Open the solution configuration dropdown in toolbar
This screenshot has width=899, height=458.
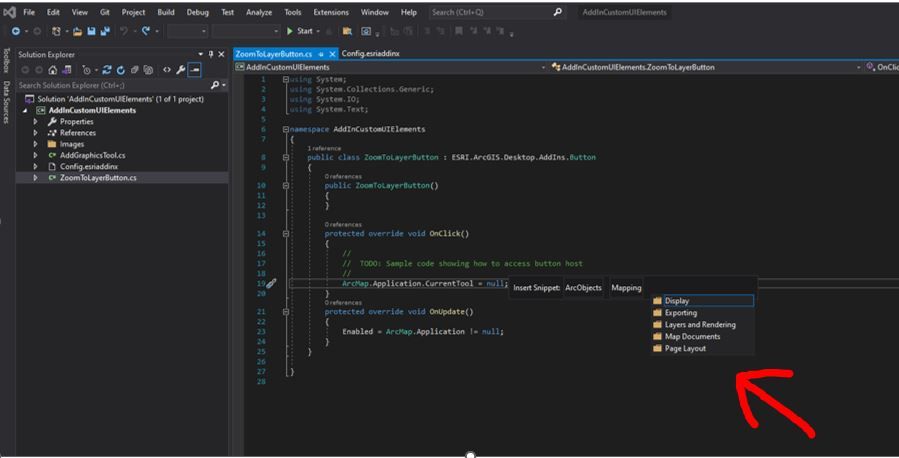point(187,31)
